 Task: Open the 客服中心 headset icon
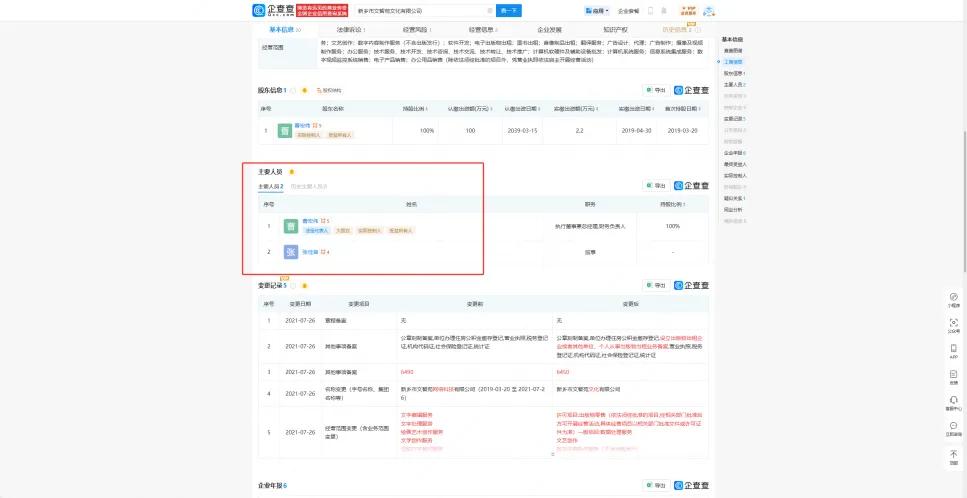pos(953,401)
